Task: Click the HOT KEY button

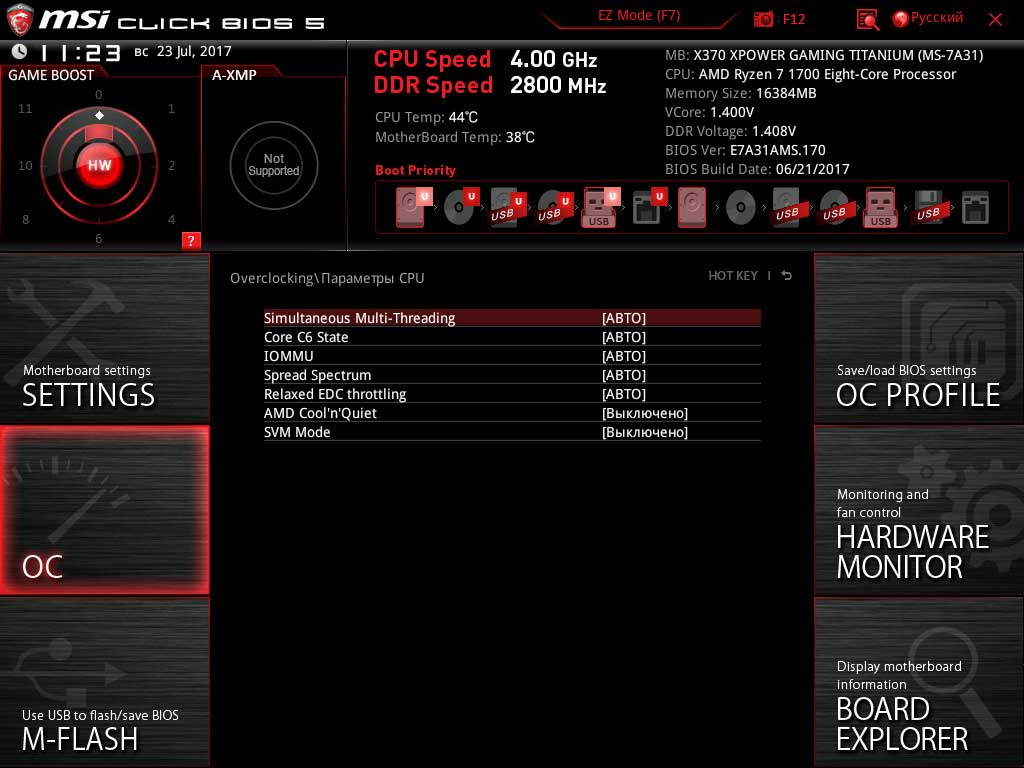Action: pyautogui.click(x=733, y=276)
